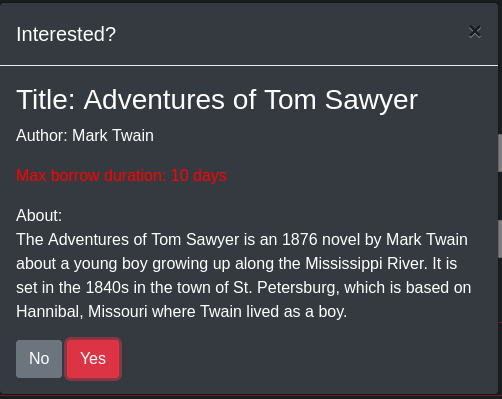Click Tom Sawyer in the title heading
Screen dimensions: 502x399
[x=341, y=100]
